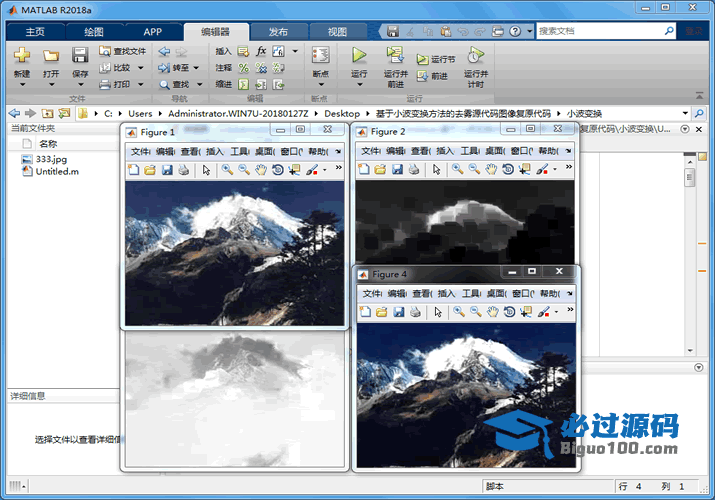Screen dimensions: 715x500
Task: Open Figure 4 查看 (View) menu
Action: (x=422, y=294)
